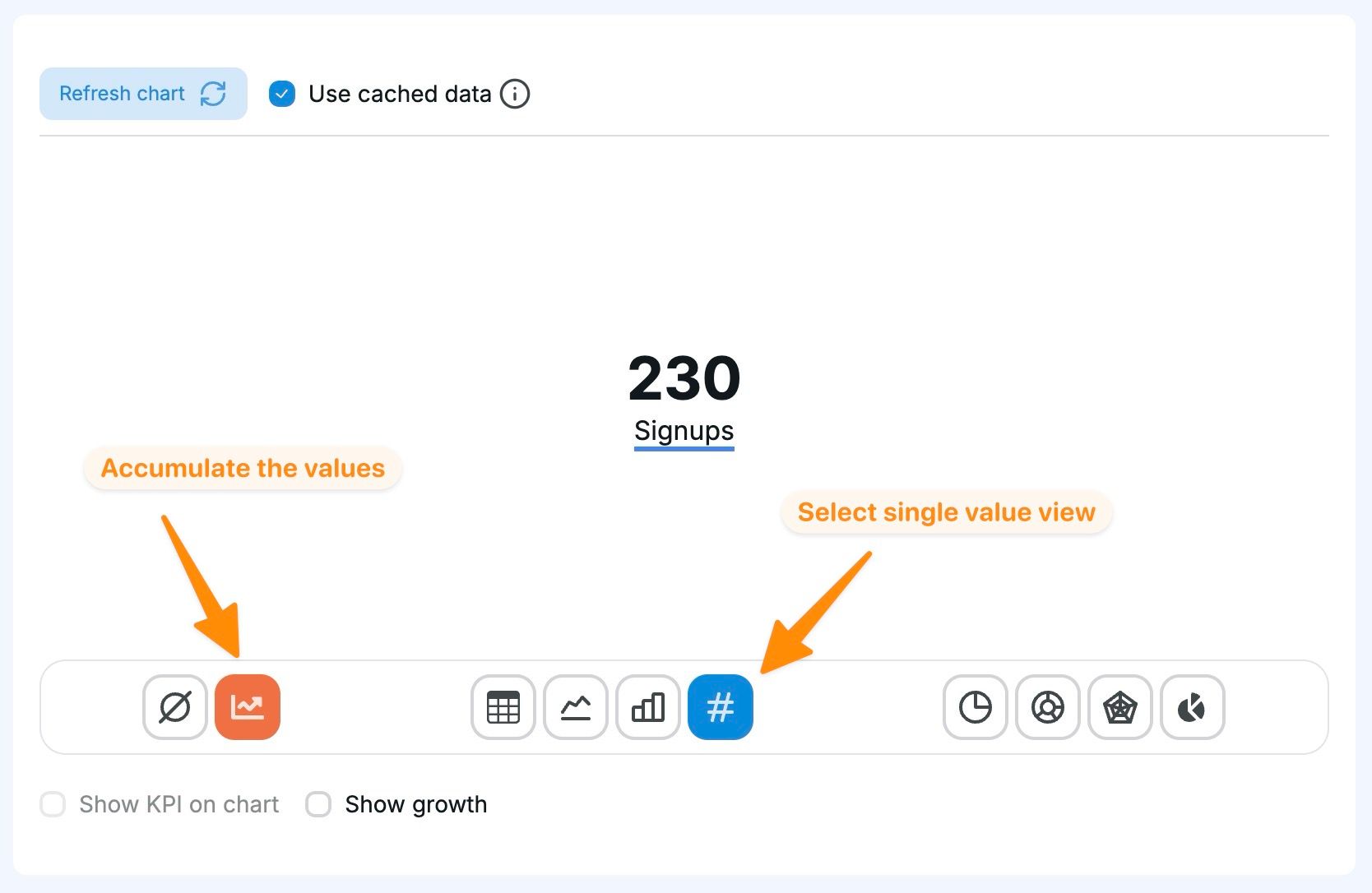Screen dimensions: 1372x893
Task: Choose the bar chart view
Action: pyautogui.click(x=648, y=707)
